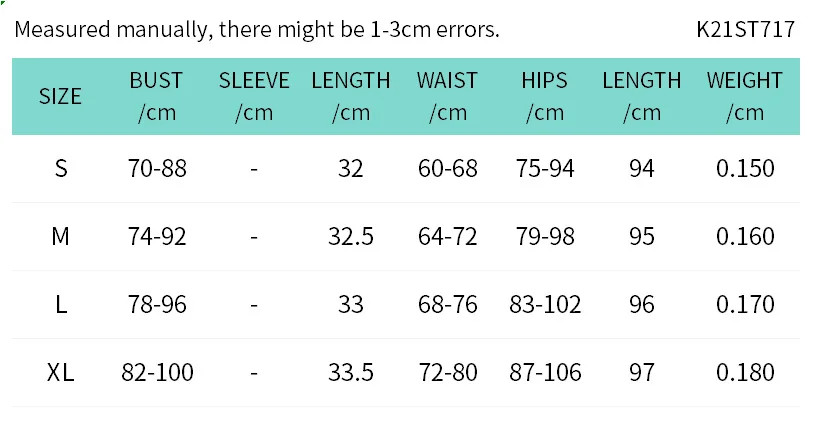Click the SLEEVE /cm column header

254,96
